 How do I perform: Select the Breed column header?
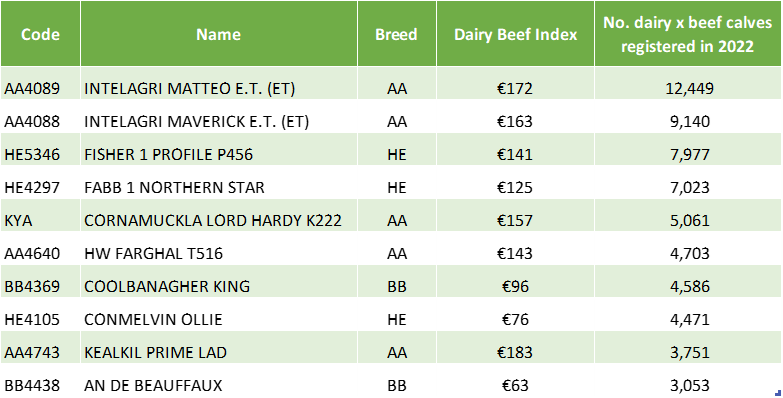[396, 34]
